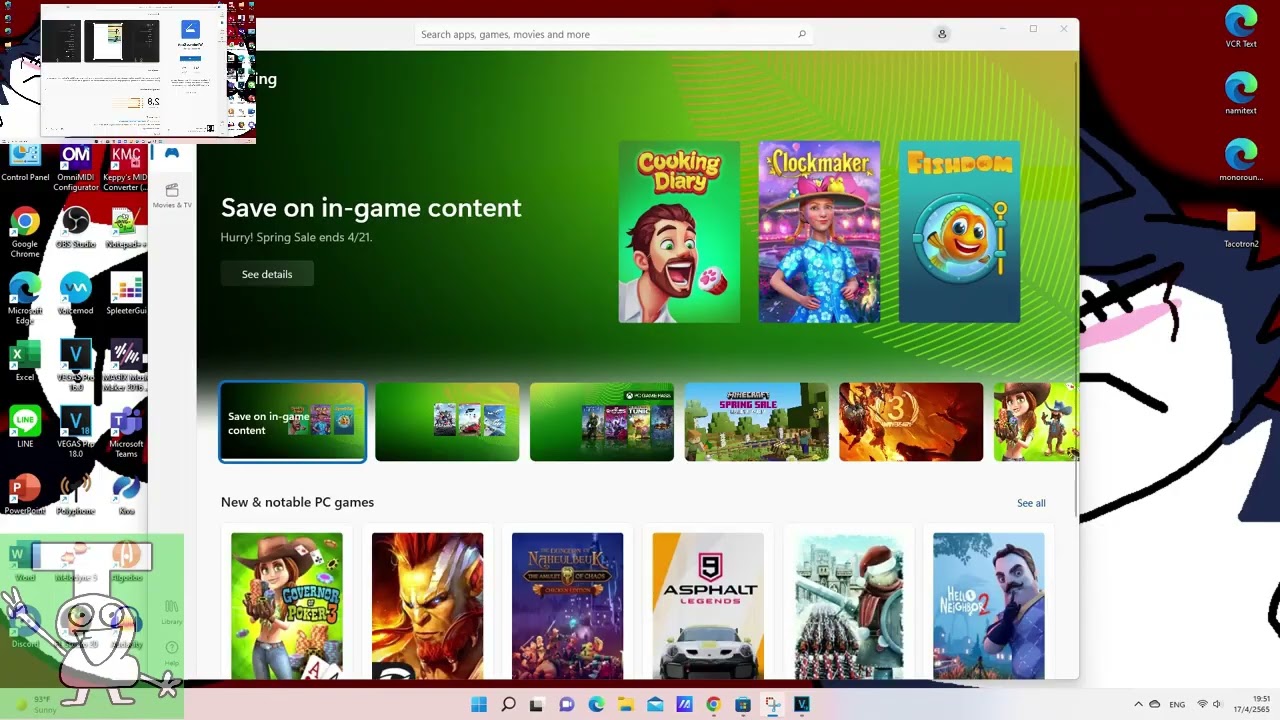Select the Minecraft Spring Sale carousel tile
This screenshot has height=720, width=1280.
pyautogui.click(x=756, y=422)
